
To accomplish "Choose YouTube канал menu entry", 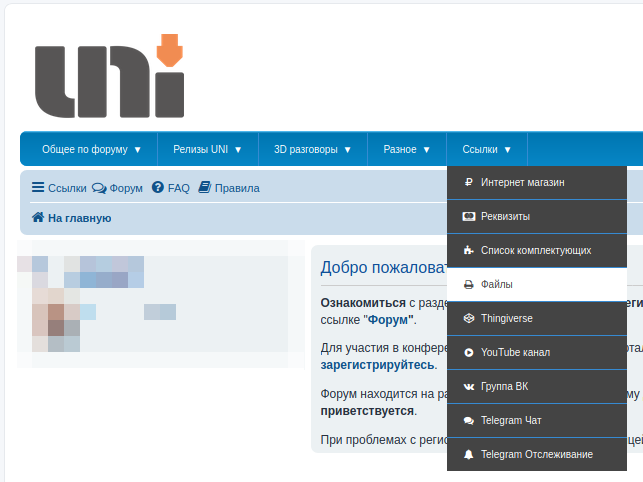I will (537, 353).
